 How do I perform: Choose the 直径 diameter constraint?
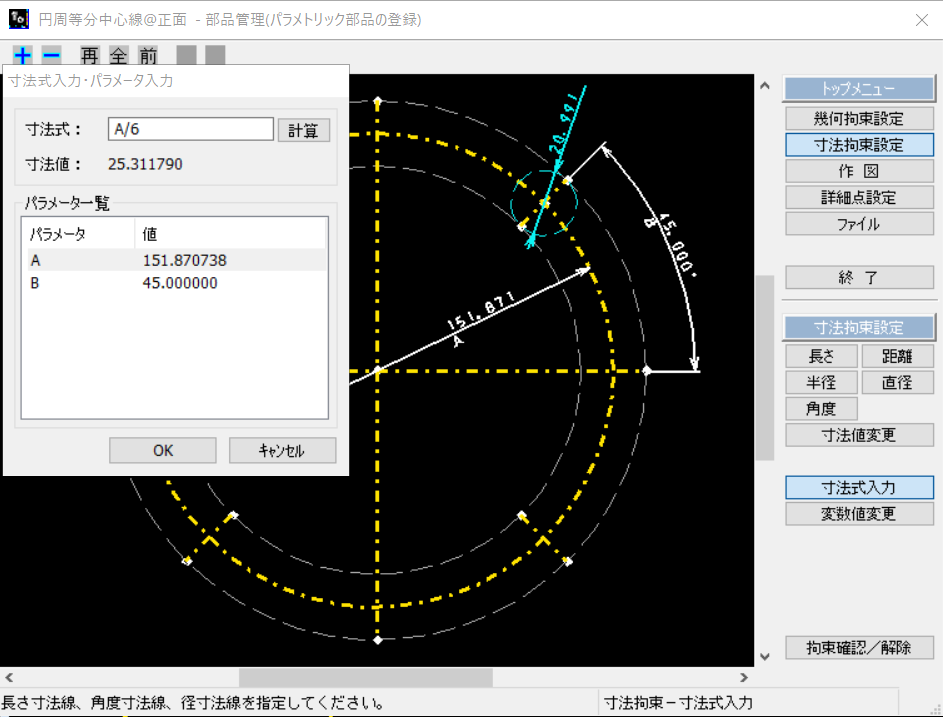(x=897, y=383)
